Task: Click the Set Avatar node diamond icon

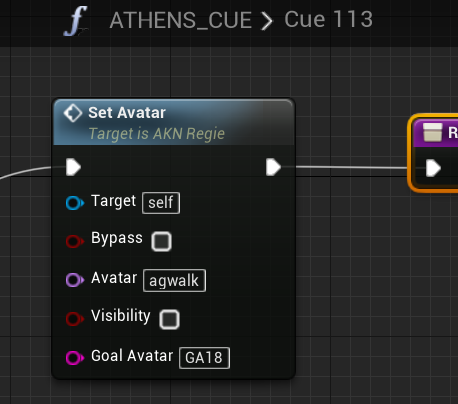Action: pos(73,113)
